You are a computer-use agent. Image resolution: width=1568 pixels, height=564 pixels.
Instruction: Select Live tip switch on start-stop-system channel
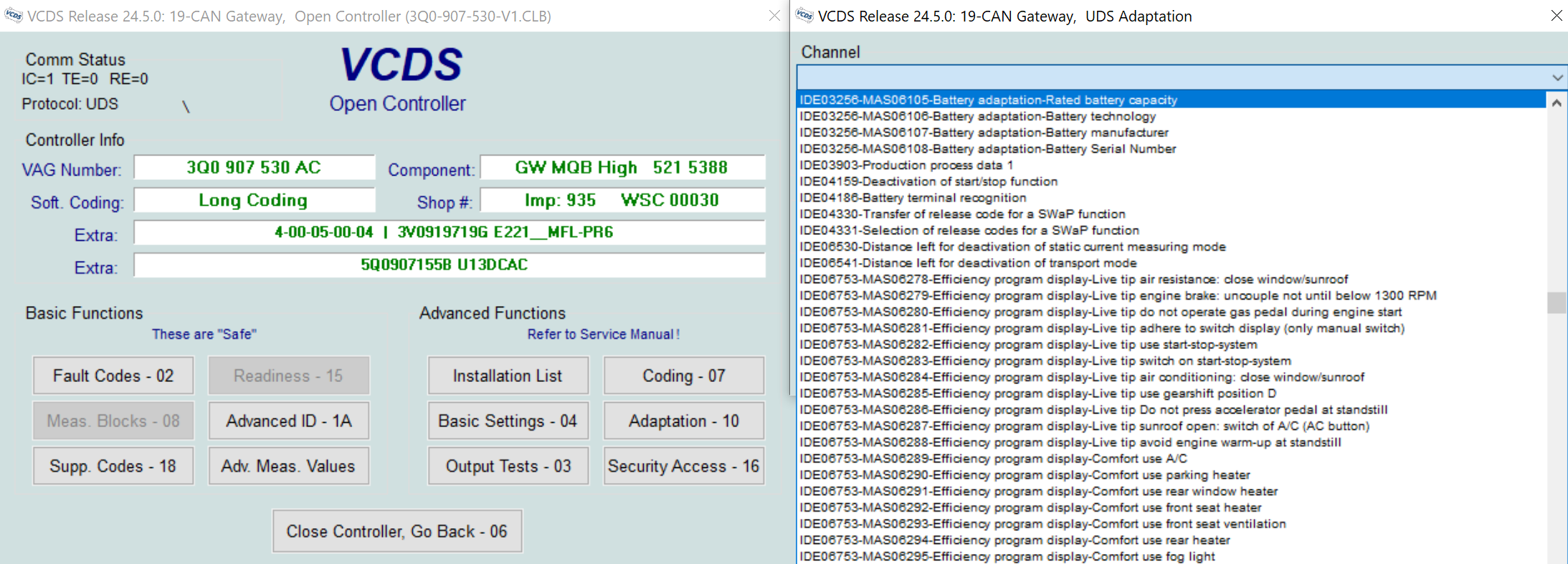(1172, 360)
